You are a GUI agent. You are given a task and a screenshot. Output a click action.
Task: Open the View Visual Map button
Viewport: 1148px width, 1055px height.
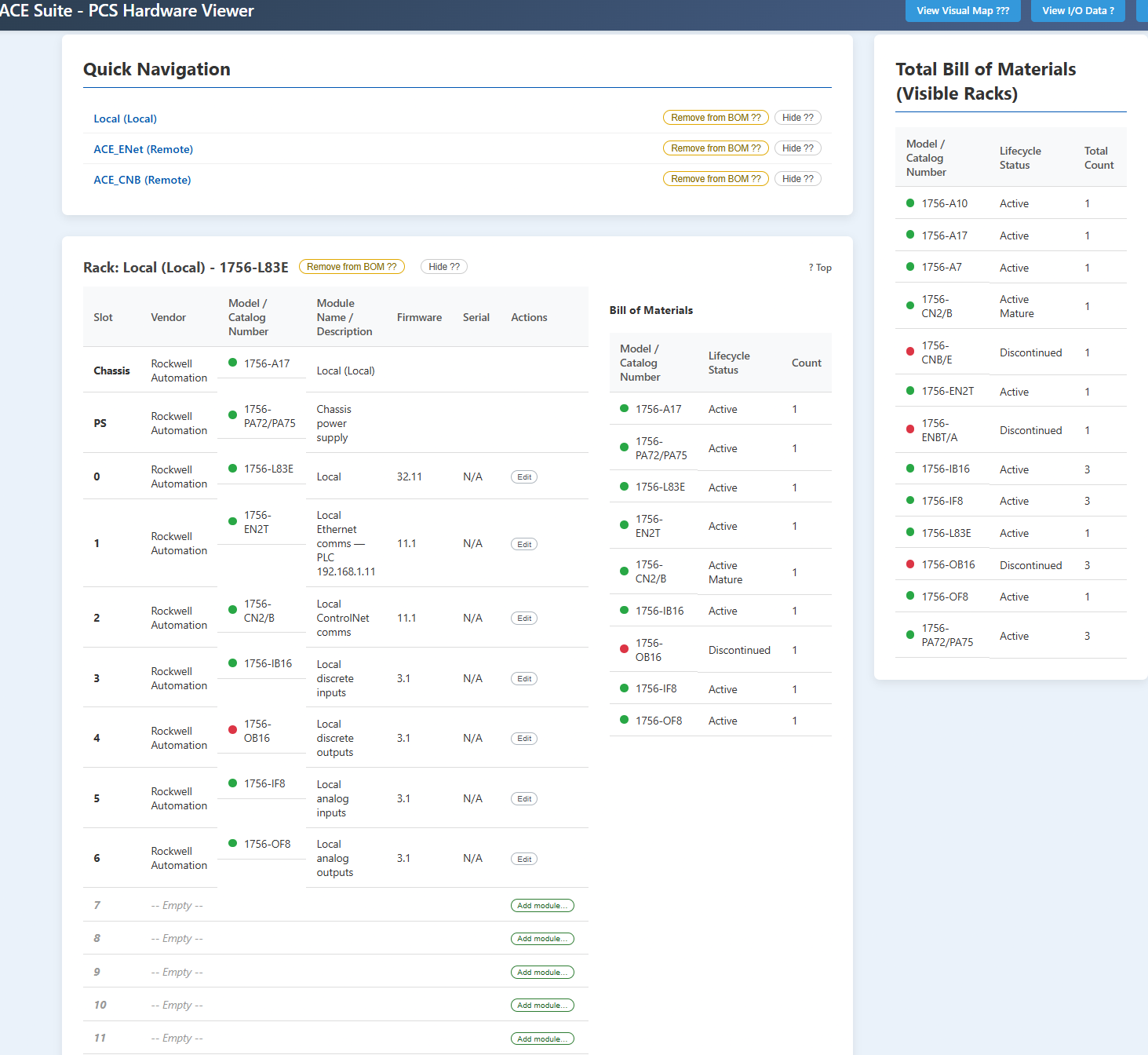coord(963,11)
